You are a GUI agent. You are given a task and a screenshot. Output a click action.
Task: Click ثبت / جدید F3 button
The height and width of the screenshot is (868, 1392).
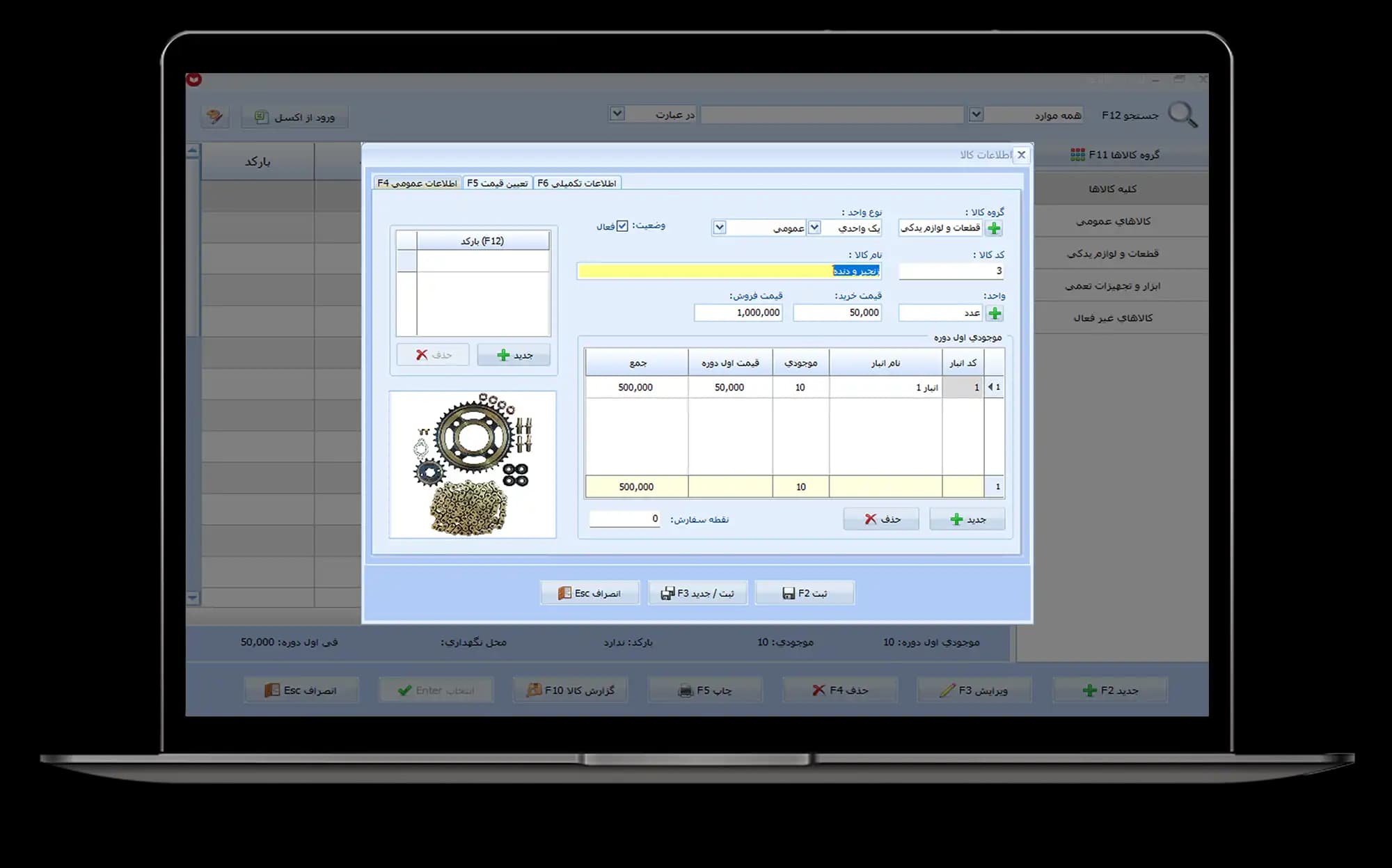click(x=697, y=593)
